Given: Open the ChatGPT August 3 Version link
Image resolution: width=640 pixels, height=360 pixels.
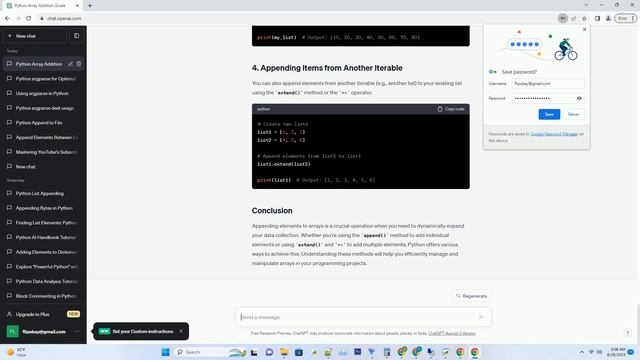Looking at the screenshot, I should pyautogui.click(x=452, y=333).
